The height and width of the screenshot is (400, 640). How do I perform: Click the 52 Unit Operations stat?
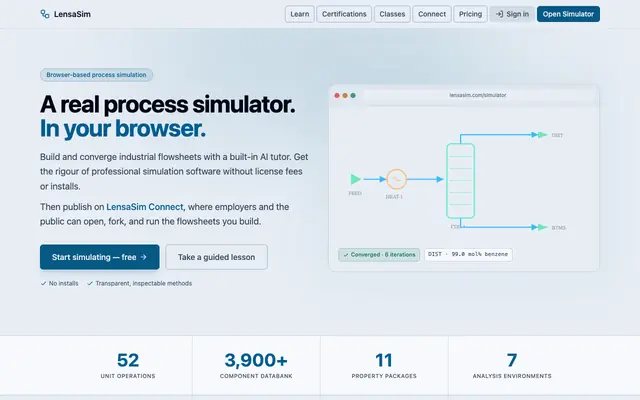tap(128, 365)
